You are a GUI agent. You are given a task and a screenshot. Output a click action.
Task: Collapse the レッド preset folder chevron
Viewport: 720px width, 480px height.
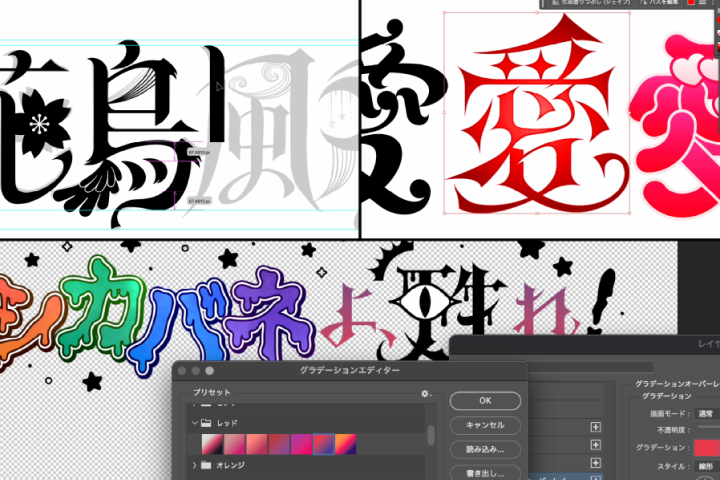tap(195, 423)
